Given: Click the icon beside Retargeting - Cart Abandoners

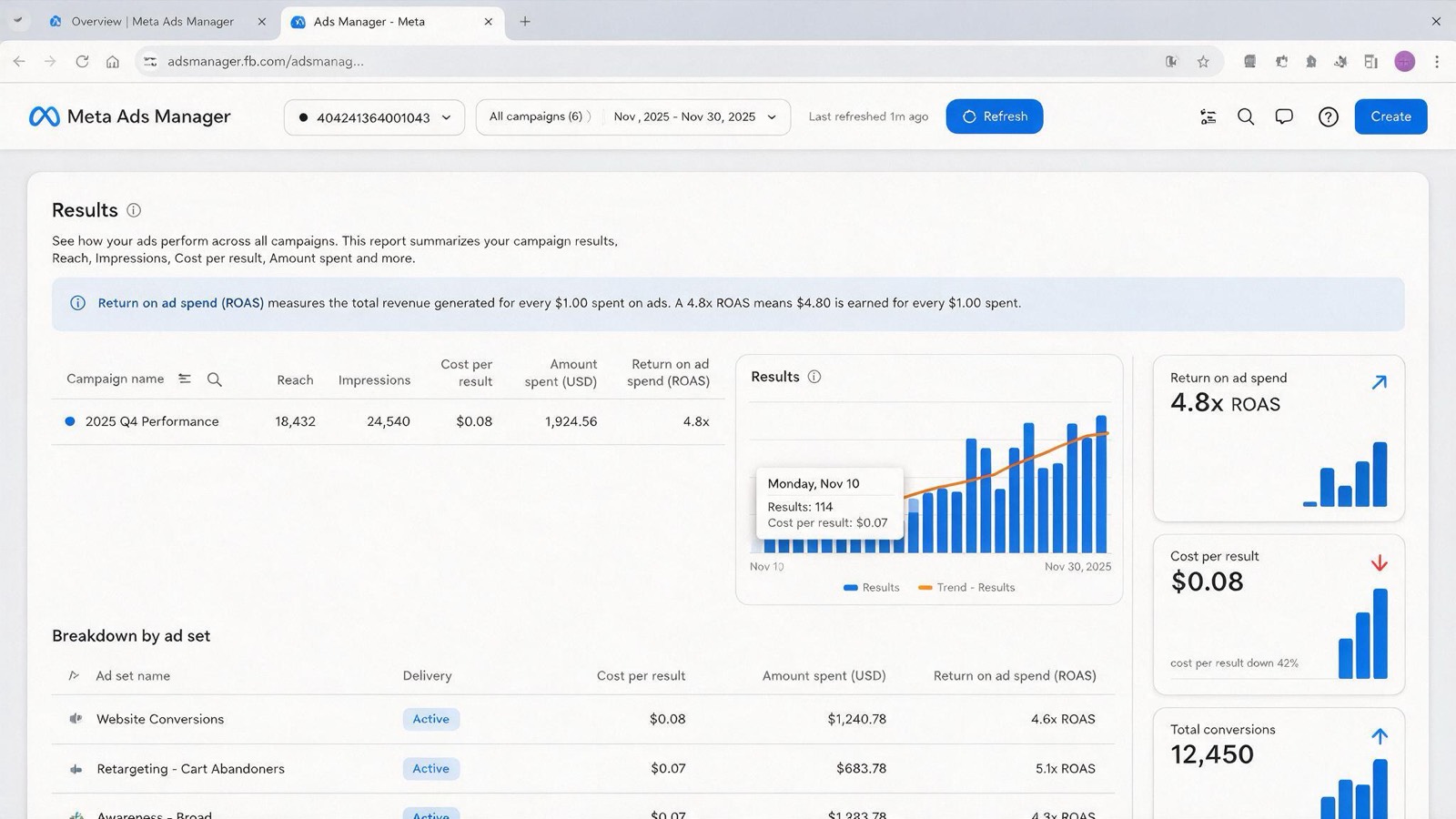Looking at the screenshot, I should tap(76, 769).
